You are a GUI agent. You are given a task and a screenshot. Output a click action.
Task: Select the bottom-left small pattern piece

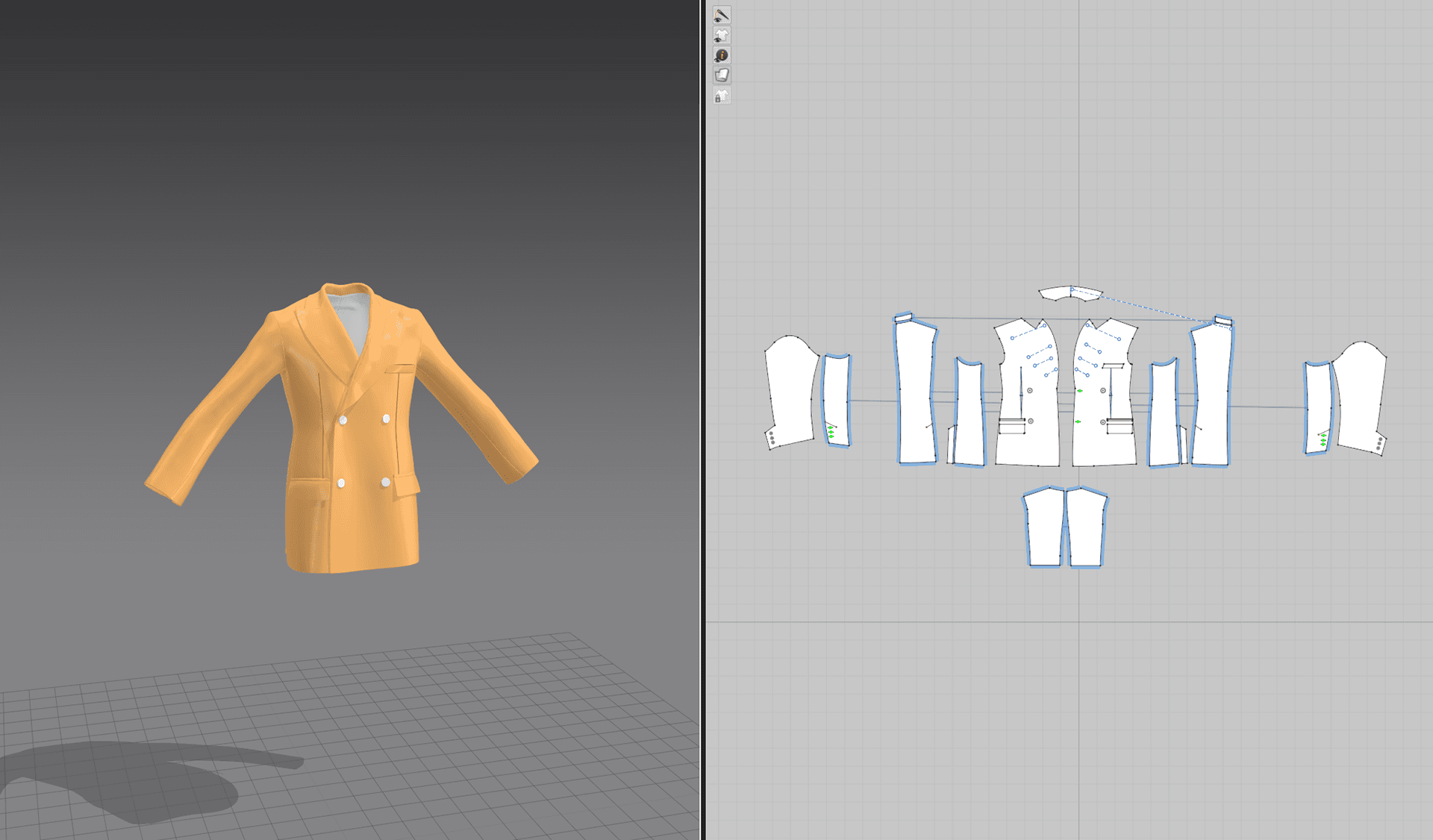click(x=1044, y=528)
